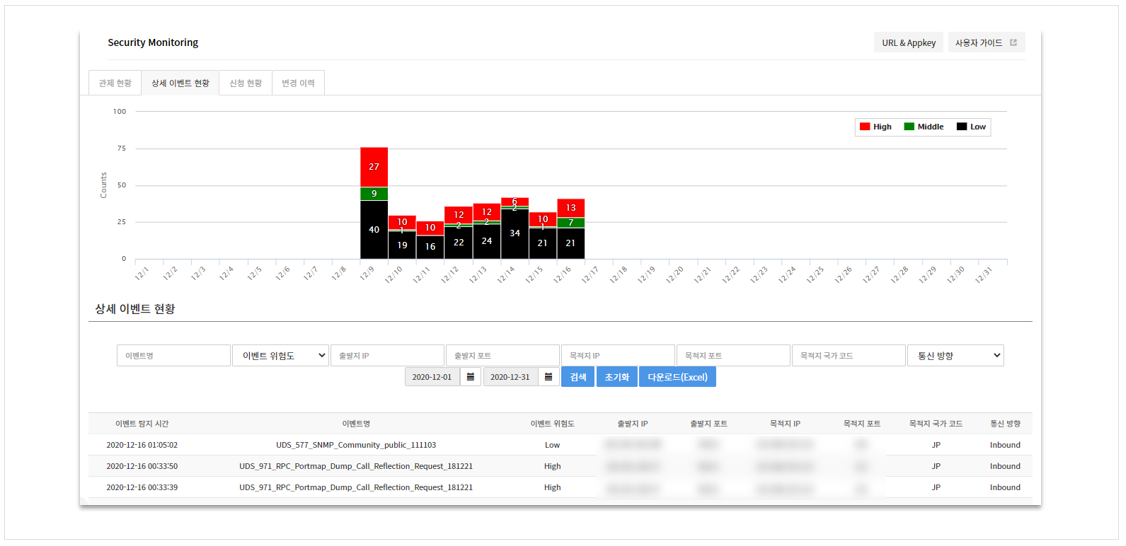1126x546 pixels.
Task: Click the 이벤트 탐지 시간 column header
Action: (141, 424)
